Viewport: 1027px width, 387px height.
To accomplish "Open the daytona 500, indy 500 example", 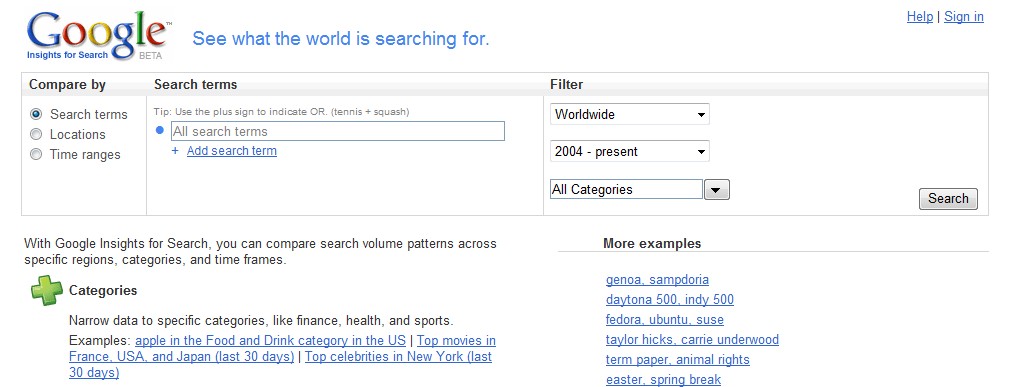I will pos(669,300).
